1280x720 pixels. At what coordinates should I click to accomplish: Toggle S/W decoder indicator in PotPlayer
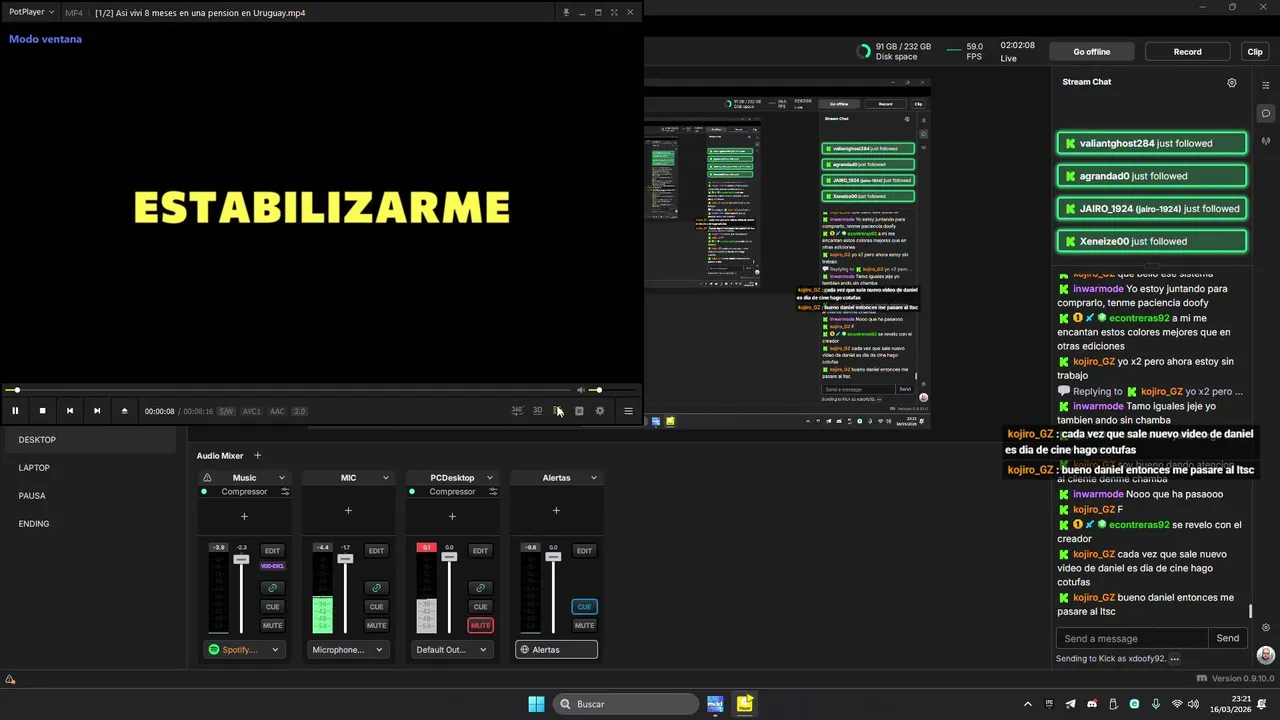pos(227,411)
